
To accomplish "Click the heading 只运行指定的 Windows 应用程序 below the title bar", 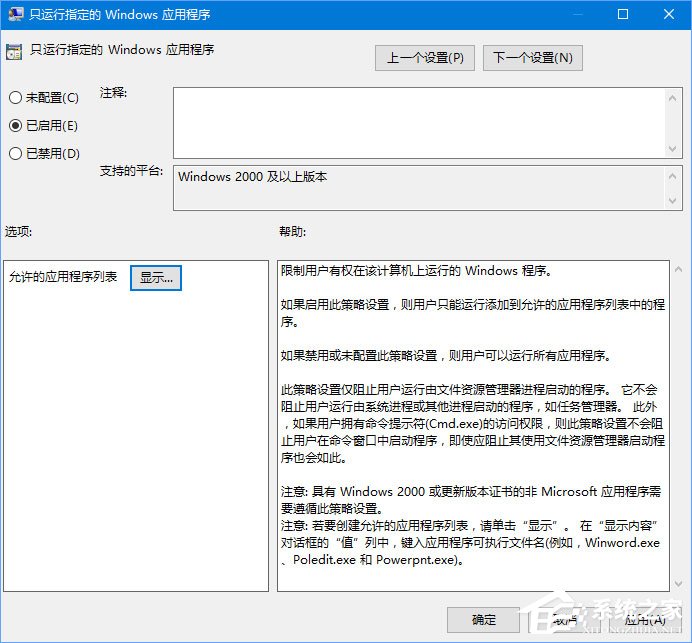I will point(122,49).
